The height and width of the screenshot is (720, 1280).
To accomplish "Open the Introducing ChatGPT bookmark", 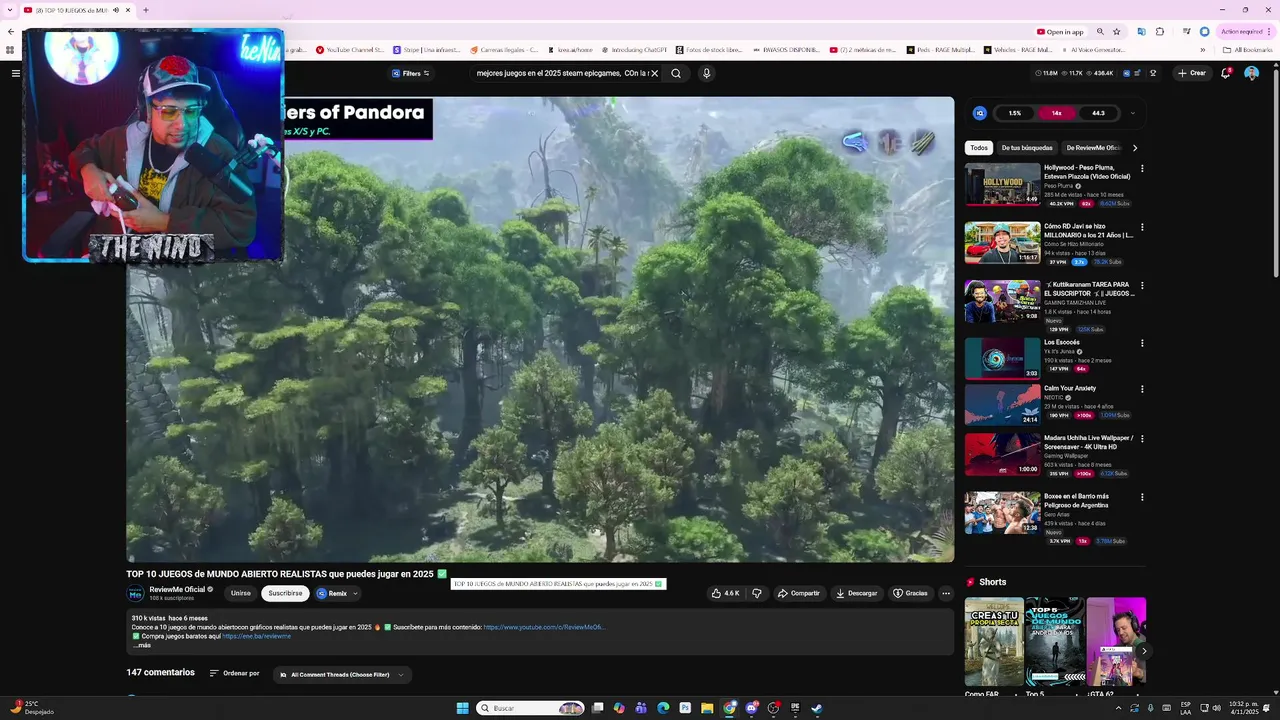I will tap(634, 49).
